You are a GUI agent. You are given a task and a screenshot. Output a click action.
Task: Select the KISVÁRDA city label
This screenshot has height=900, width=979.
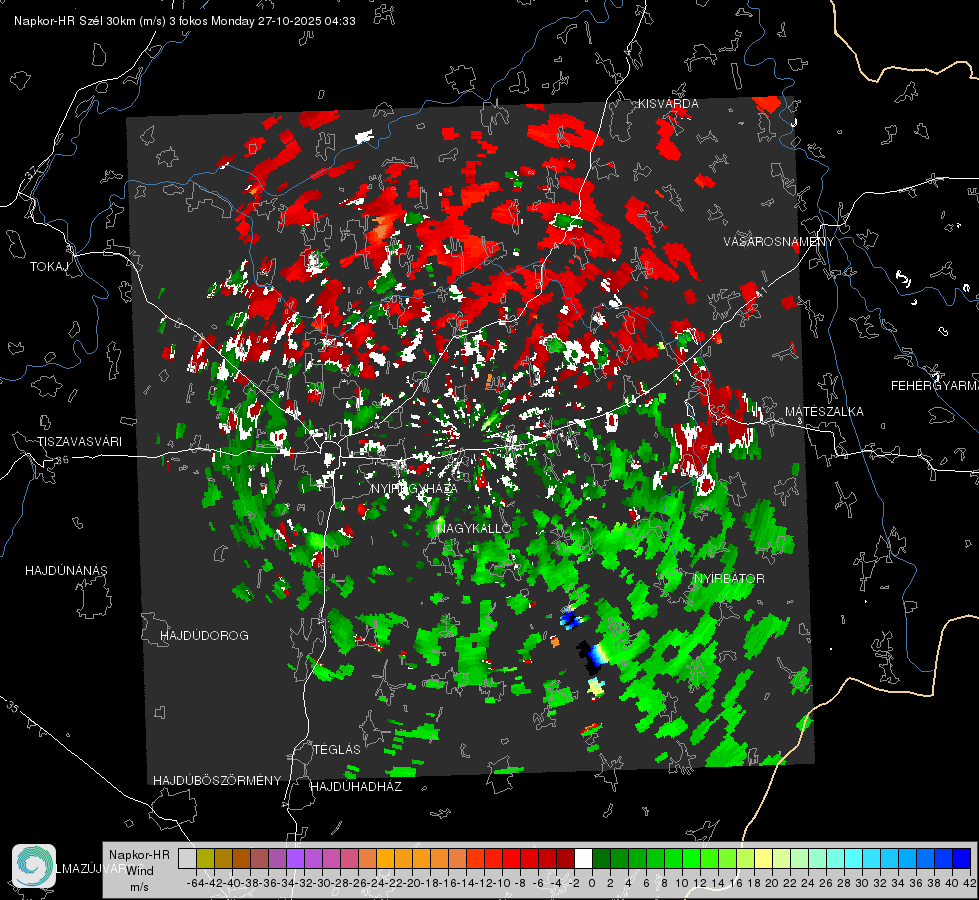(x=667, y=104)
